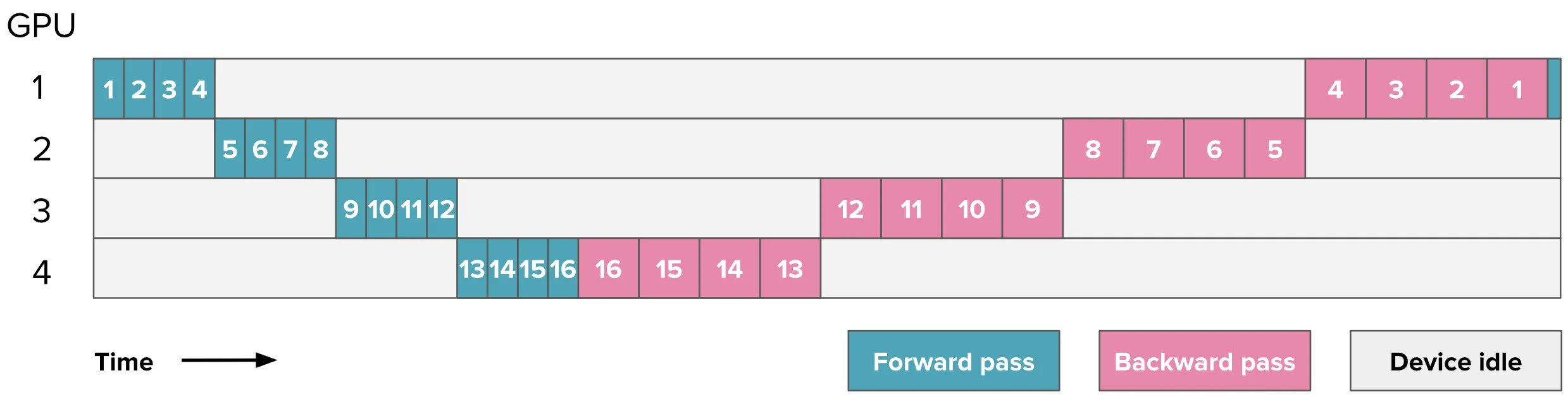Click the teal Forward pass legend box

click(x=954, y=361)
